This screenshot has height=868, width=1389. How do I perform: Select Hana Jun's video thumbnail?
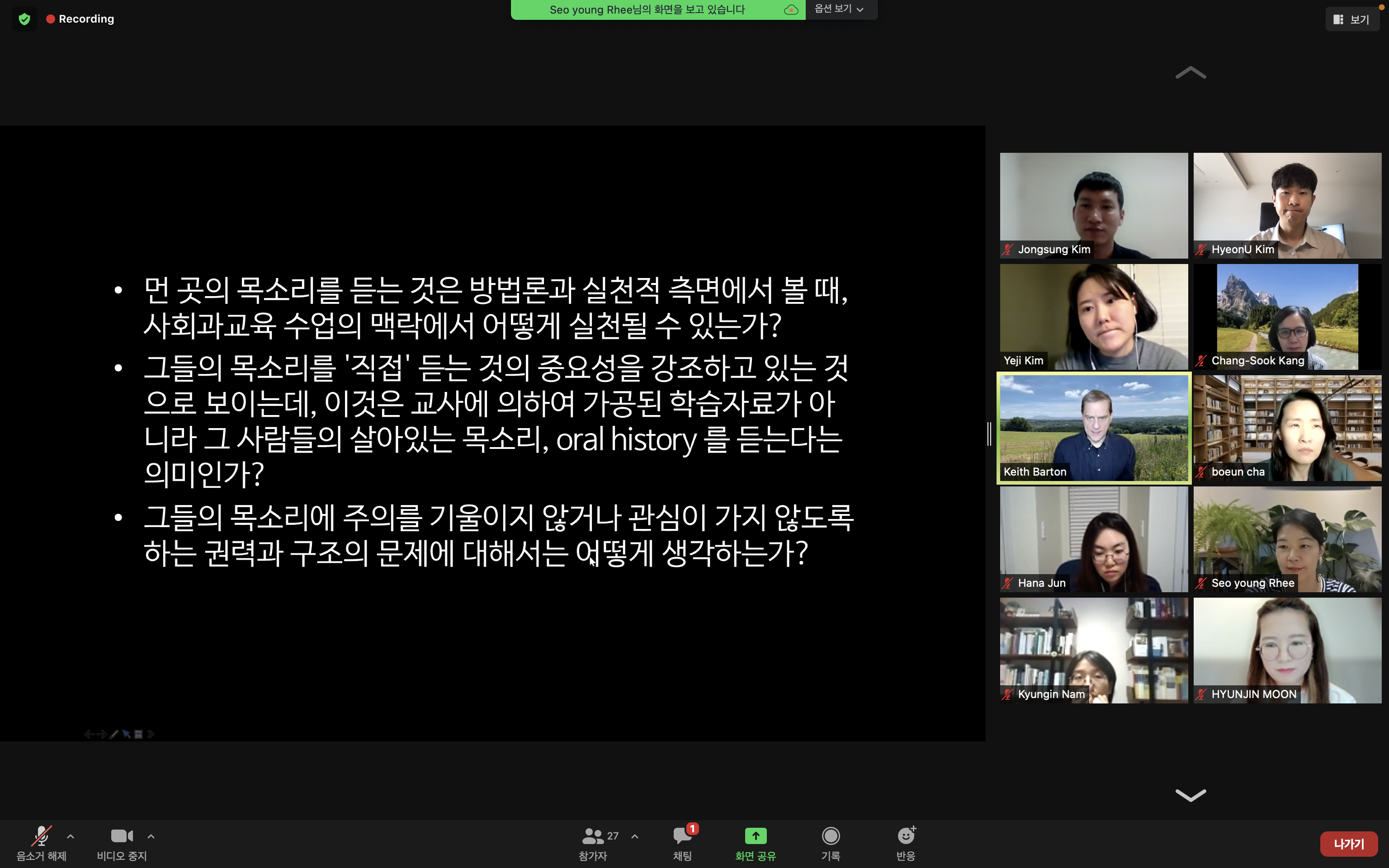(1094, 539)
